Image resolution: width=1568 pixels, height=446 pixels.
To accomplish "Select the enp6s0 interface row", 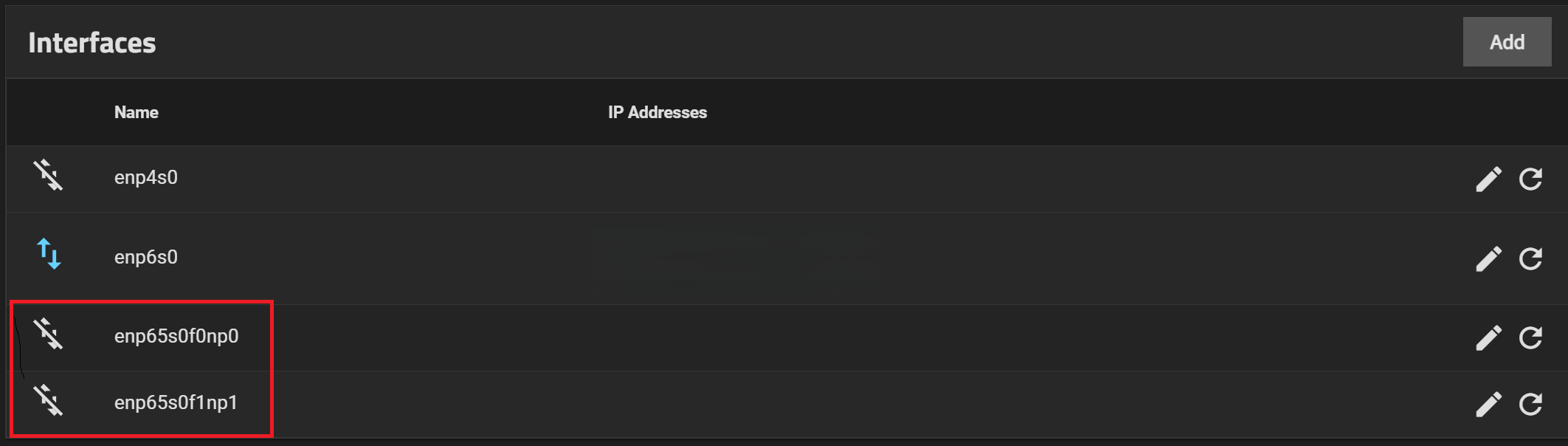I will pos(787,258).
